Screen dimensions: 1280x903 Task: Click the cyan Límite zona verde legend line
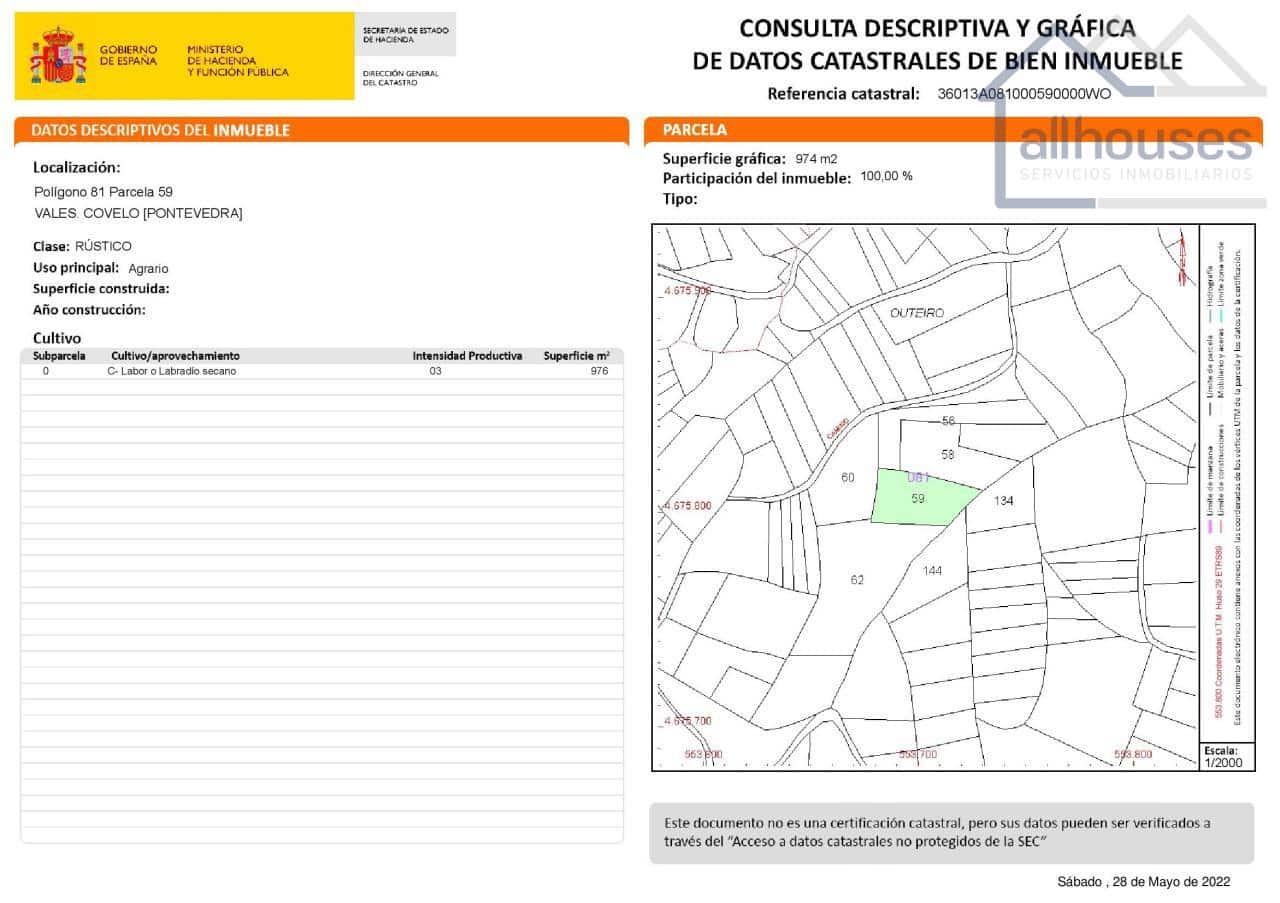click(1221, 315)
